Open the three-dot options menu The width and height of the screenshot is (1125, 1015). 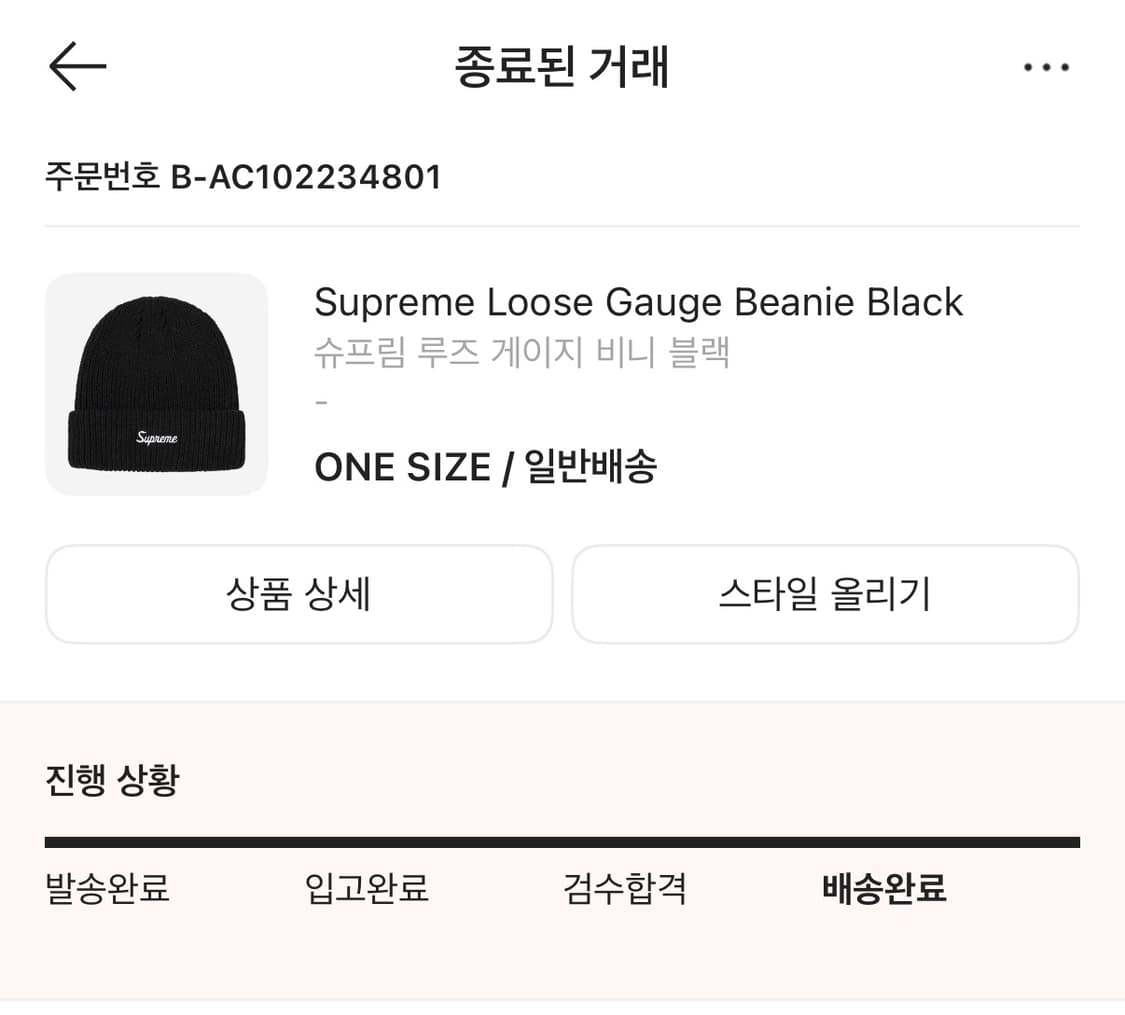[x=1046, y=66]
